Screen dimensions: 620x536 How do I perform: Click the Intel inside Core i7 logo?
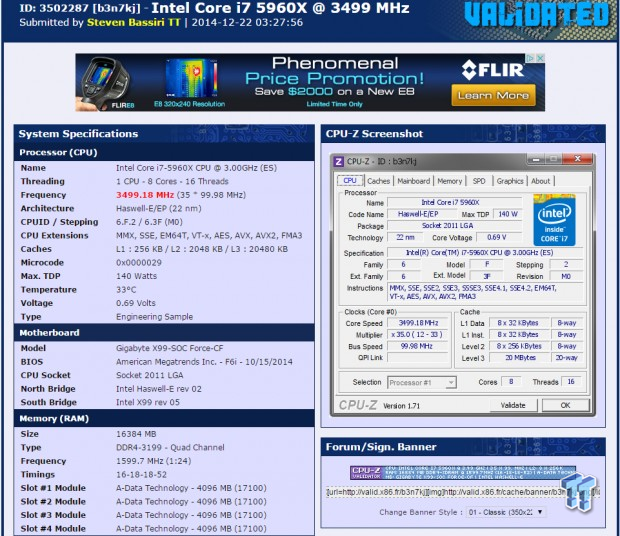[x=554, y=220]
